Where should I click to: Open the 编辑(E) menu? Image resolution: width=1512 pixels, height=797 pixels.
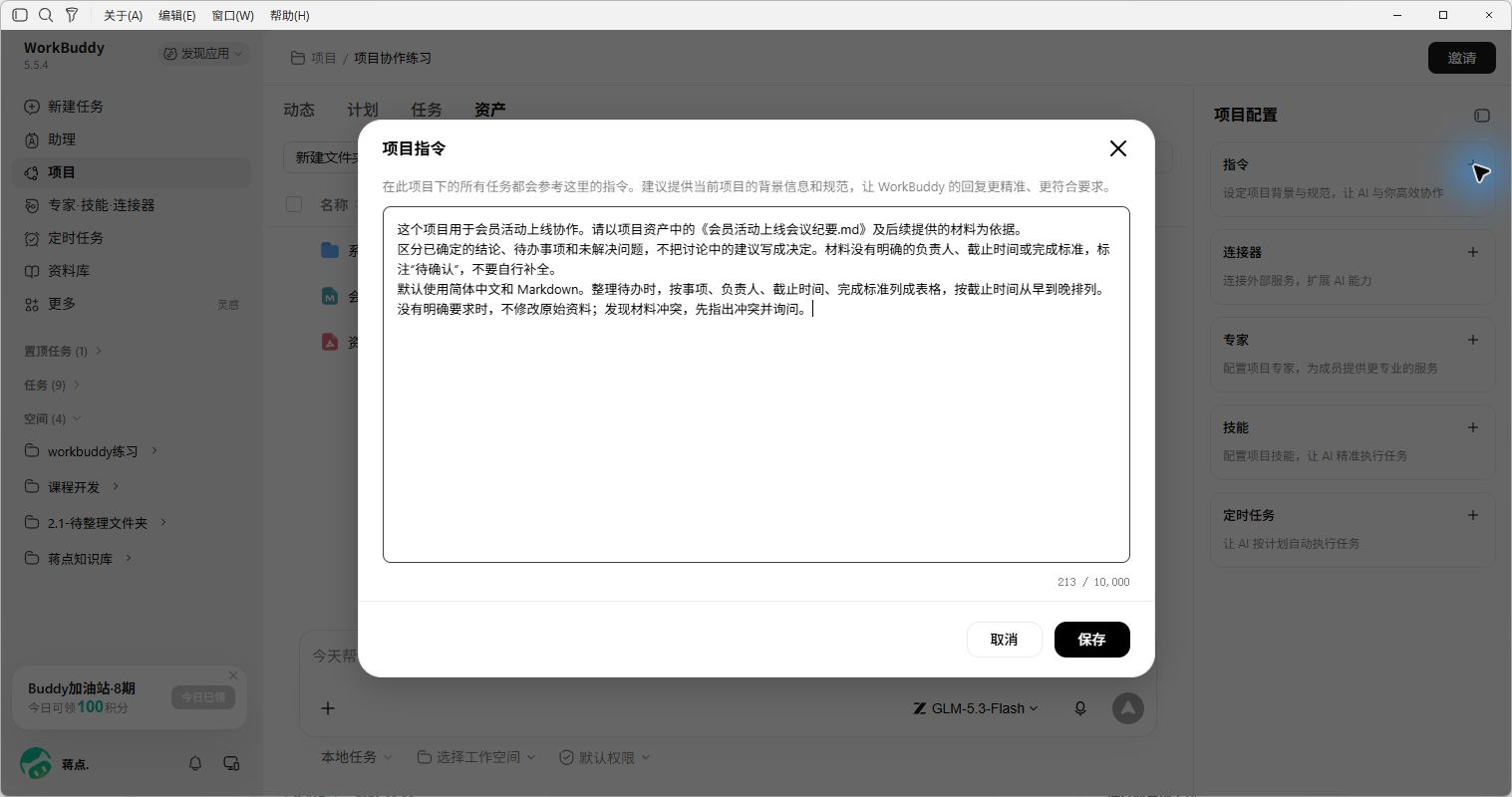(176, 15)
